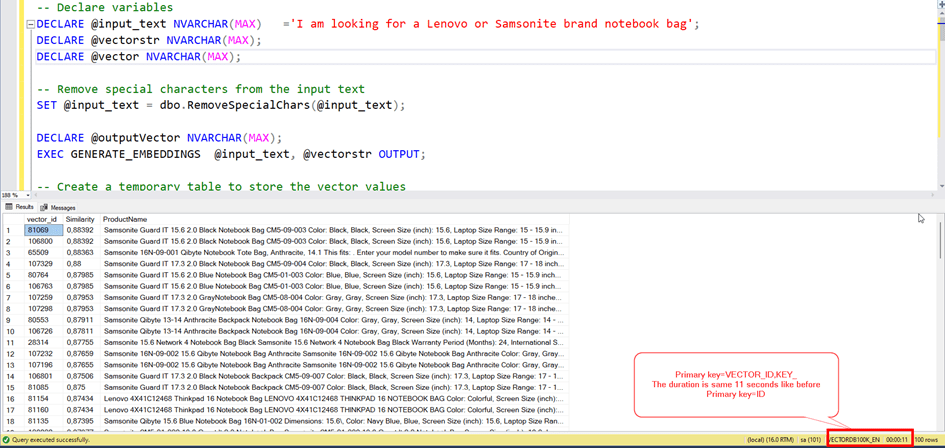Screen dimensions: 945x448
Task: Open the 188 % zoom level dropdown
Action: [27, 195]
